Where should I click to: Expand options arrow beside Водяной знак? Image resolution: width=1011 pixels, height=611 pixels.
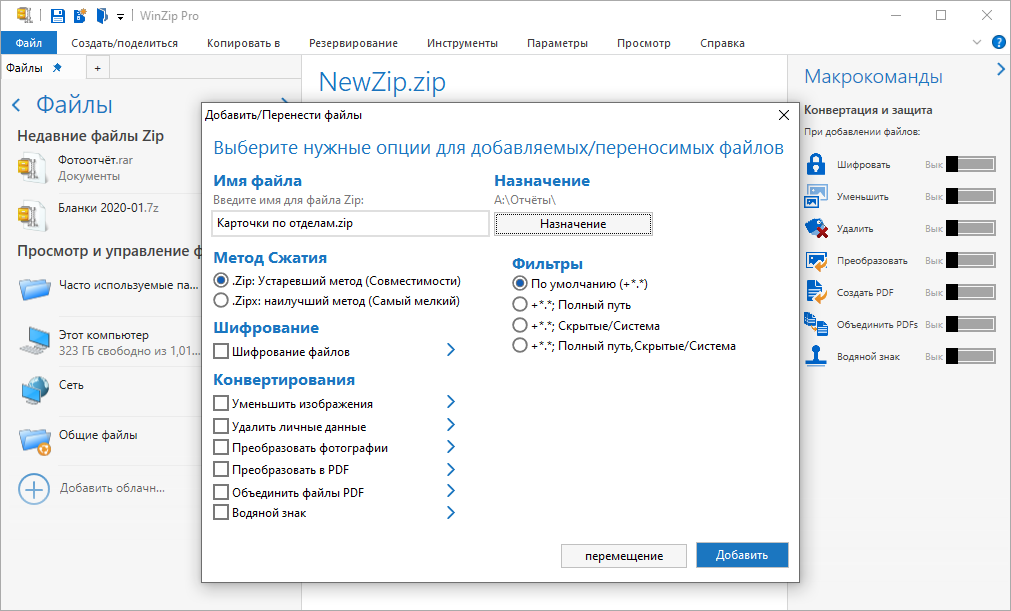451,512
